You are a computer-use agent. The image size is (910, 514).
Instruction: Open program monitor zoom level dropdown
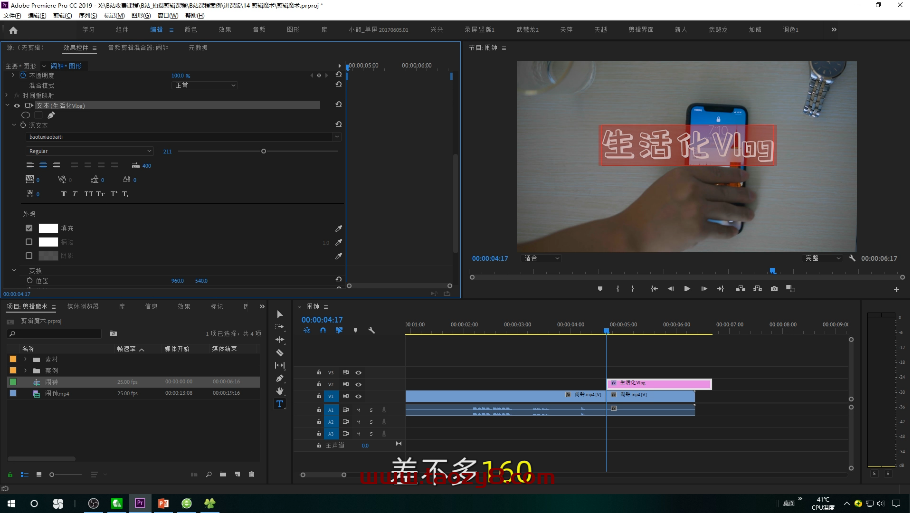click(x=542, y=258)
